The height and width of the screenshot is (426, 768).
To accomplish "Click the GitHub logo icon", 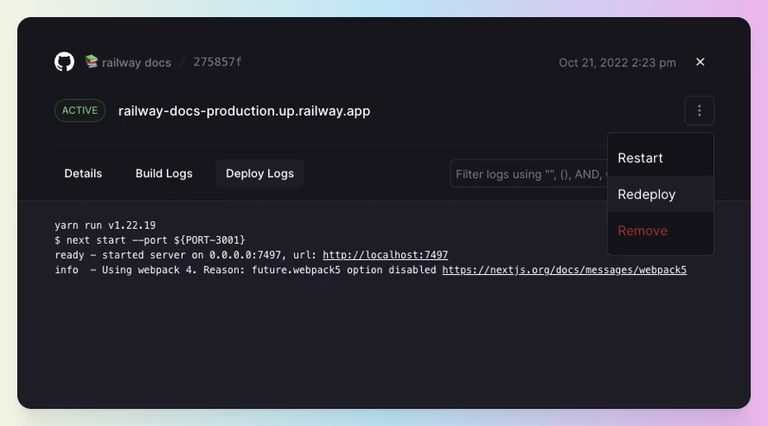I will [x=64, y=62].
